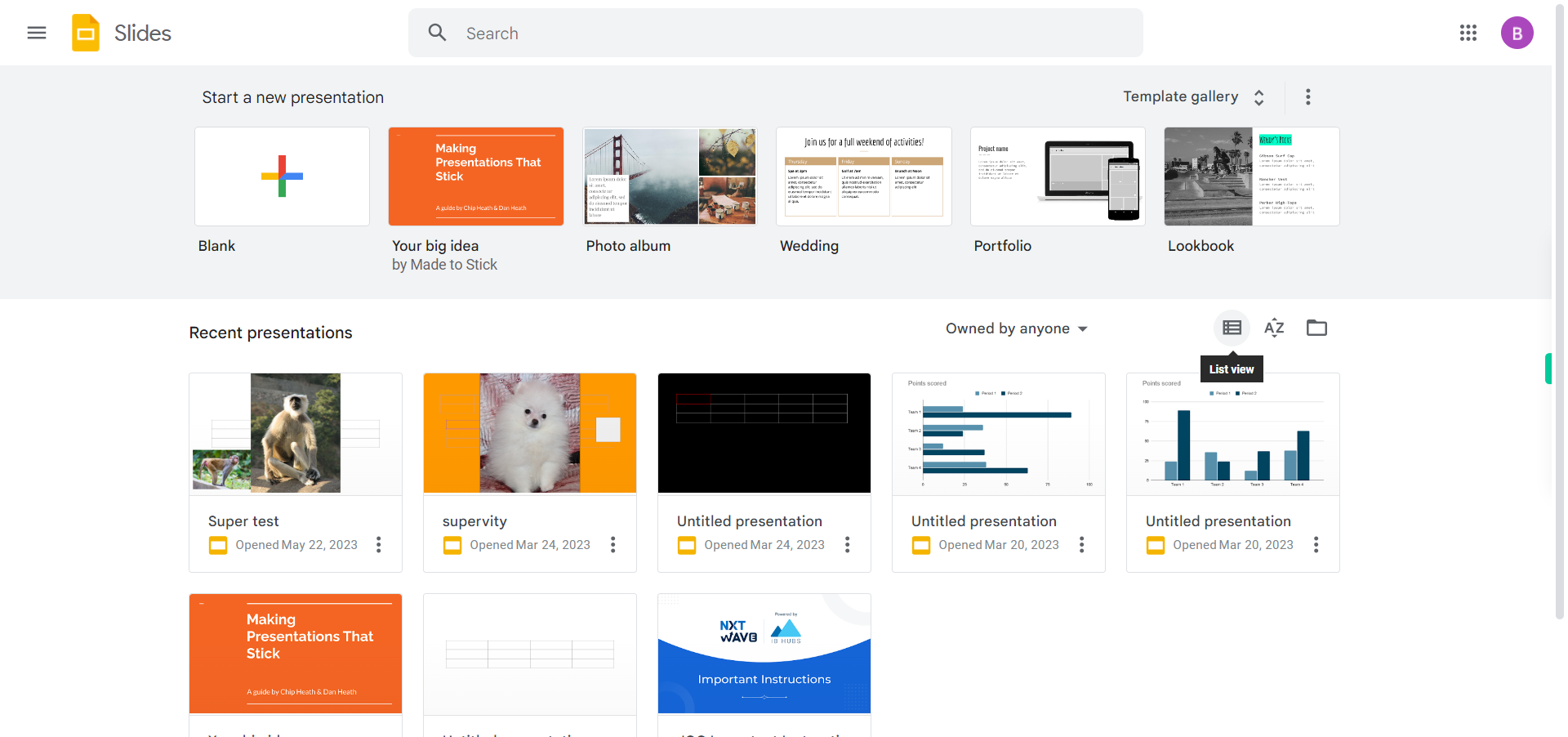The image size is (1568, 737).
Task: Click the 'Wedding' template label
Action: point(809,246)
